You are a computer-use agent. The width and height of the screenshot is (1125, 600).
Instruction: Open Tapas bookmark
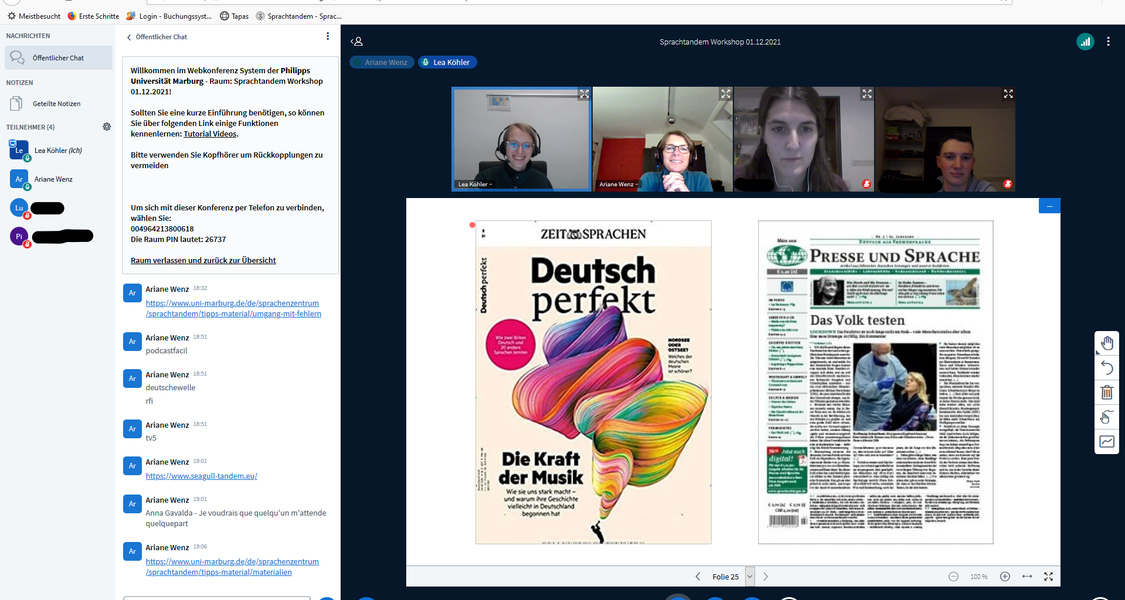(x=235, y=15)
